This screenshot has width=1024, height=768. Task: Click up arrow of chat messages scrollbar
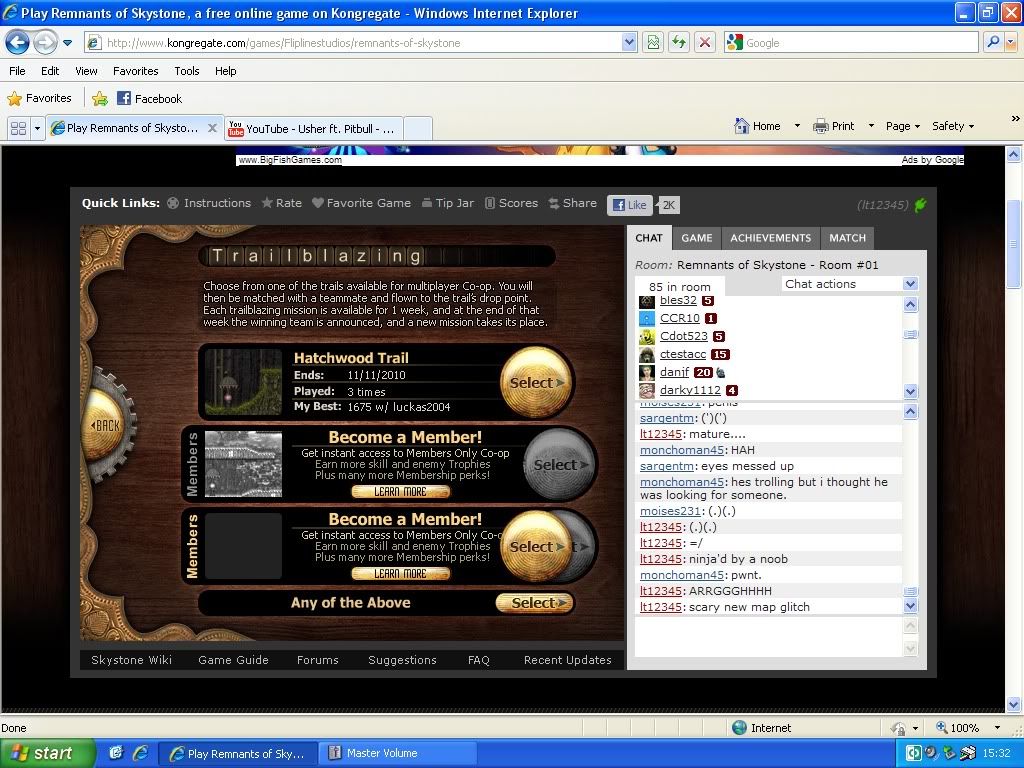coord(910,411)
